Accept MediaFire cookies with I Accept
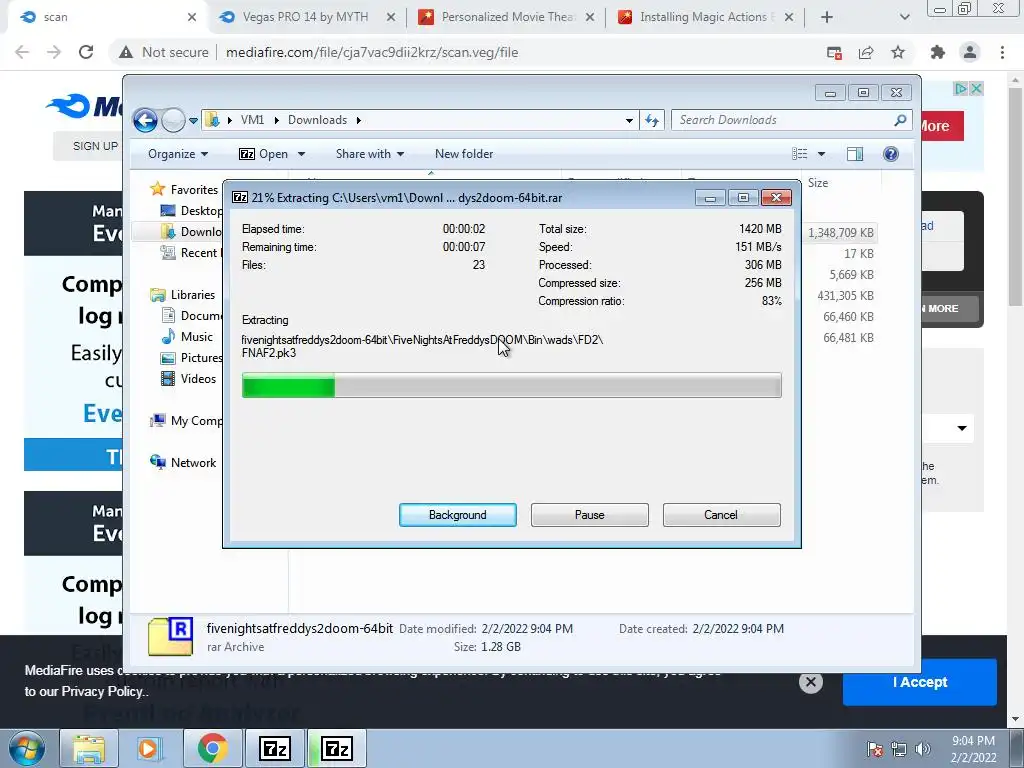This screenshot has width=1024, height=768. [920, 682]
